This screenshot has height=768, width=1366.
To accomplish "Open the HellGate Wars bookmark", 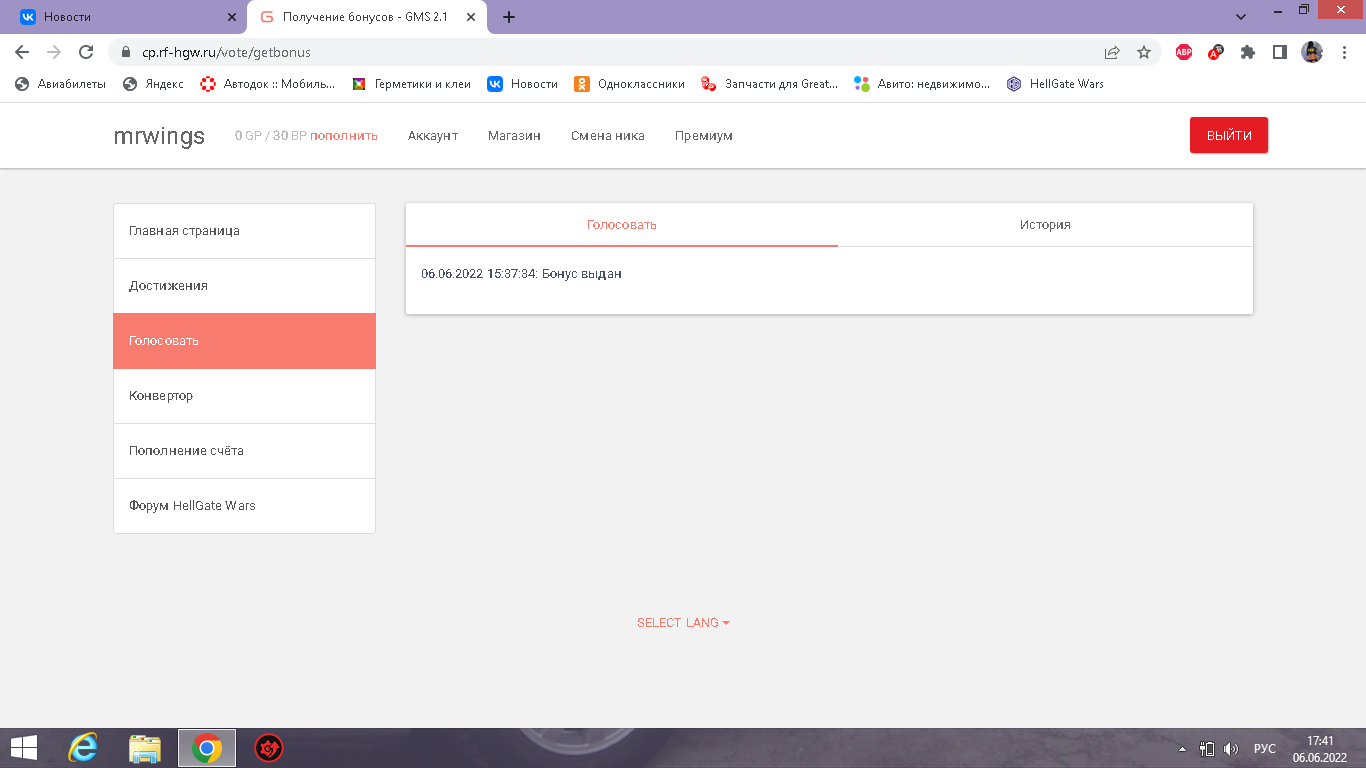I will pyautogui.click(x=1055, y=84).
